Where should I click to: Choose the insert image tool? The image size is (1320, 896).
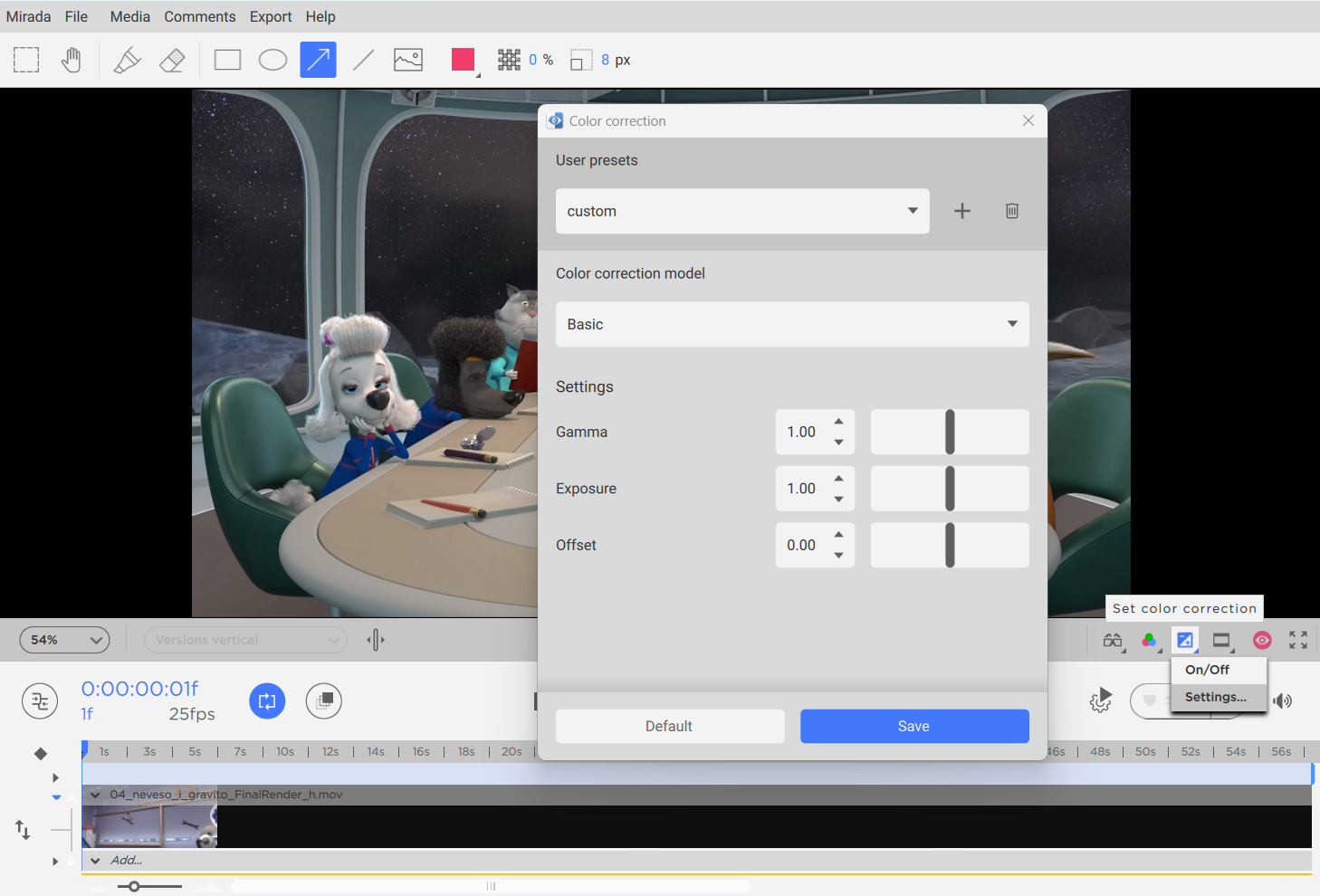click(408, 60)
